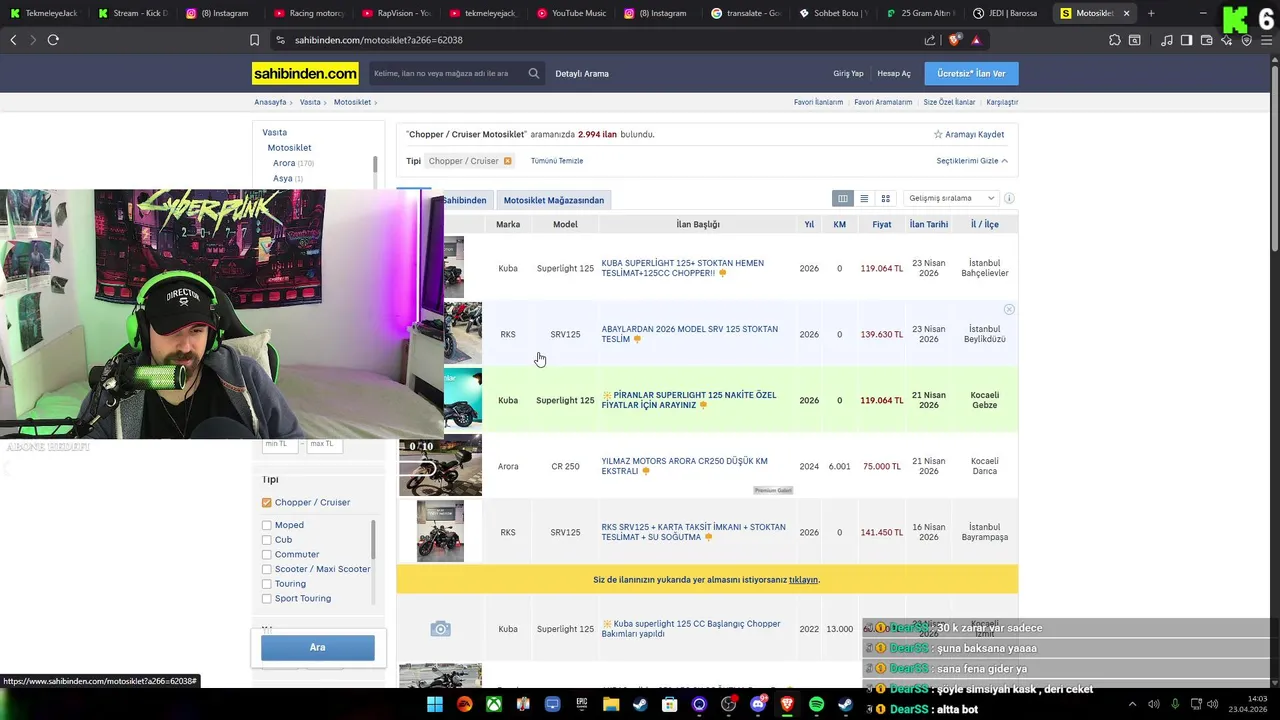This screenshot has width=1280, height=720.
Task: Check the Commuter checkbox
Action: [267, 554]
